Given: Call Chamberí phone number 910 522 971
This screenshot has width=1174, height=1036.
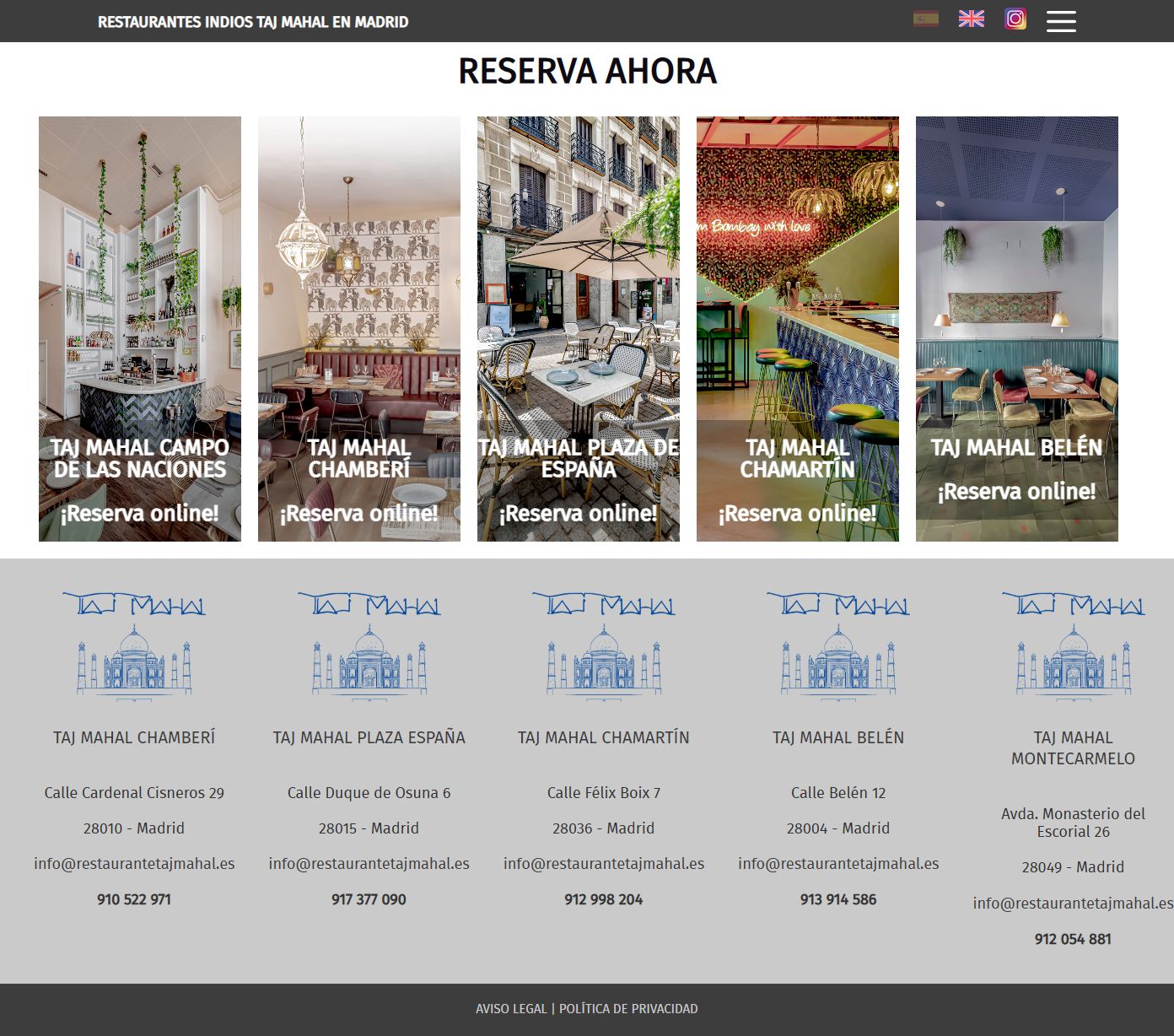Looking at the screenshot, I should click(134, 899).
